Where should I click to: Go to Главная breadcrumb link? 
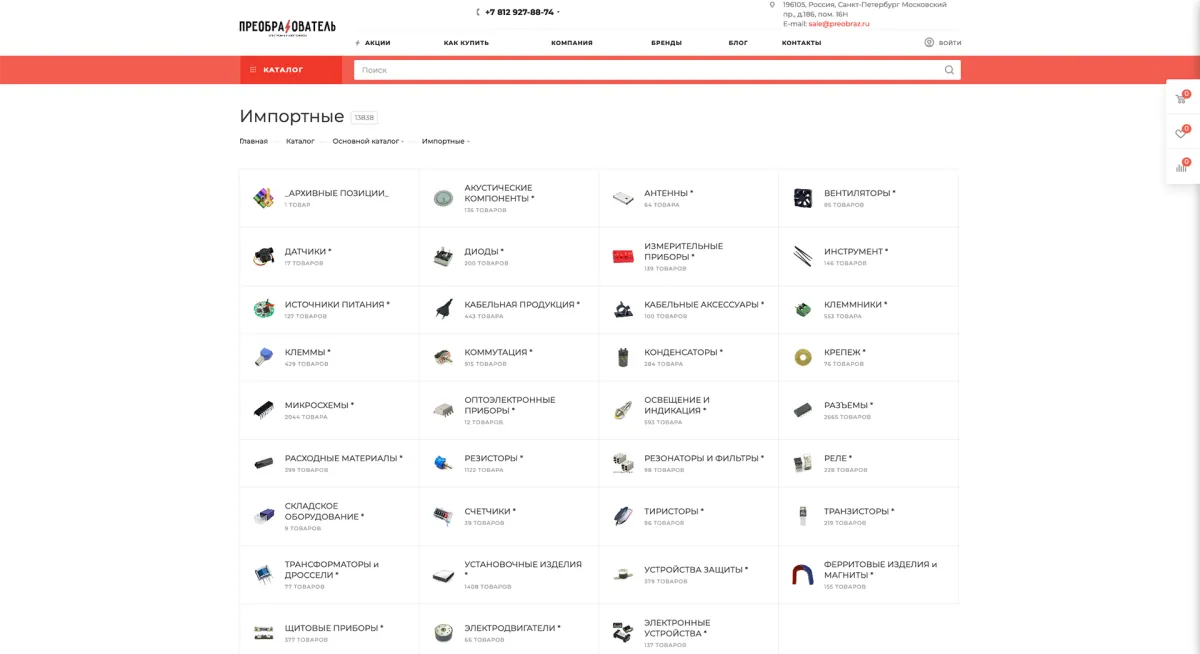(253, 141)
